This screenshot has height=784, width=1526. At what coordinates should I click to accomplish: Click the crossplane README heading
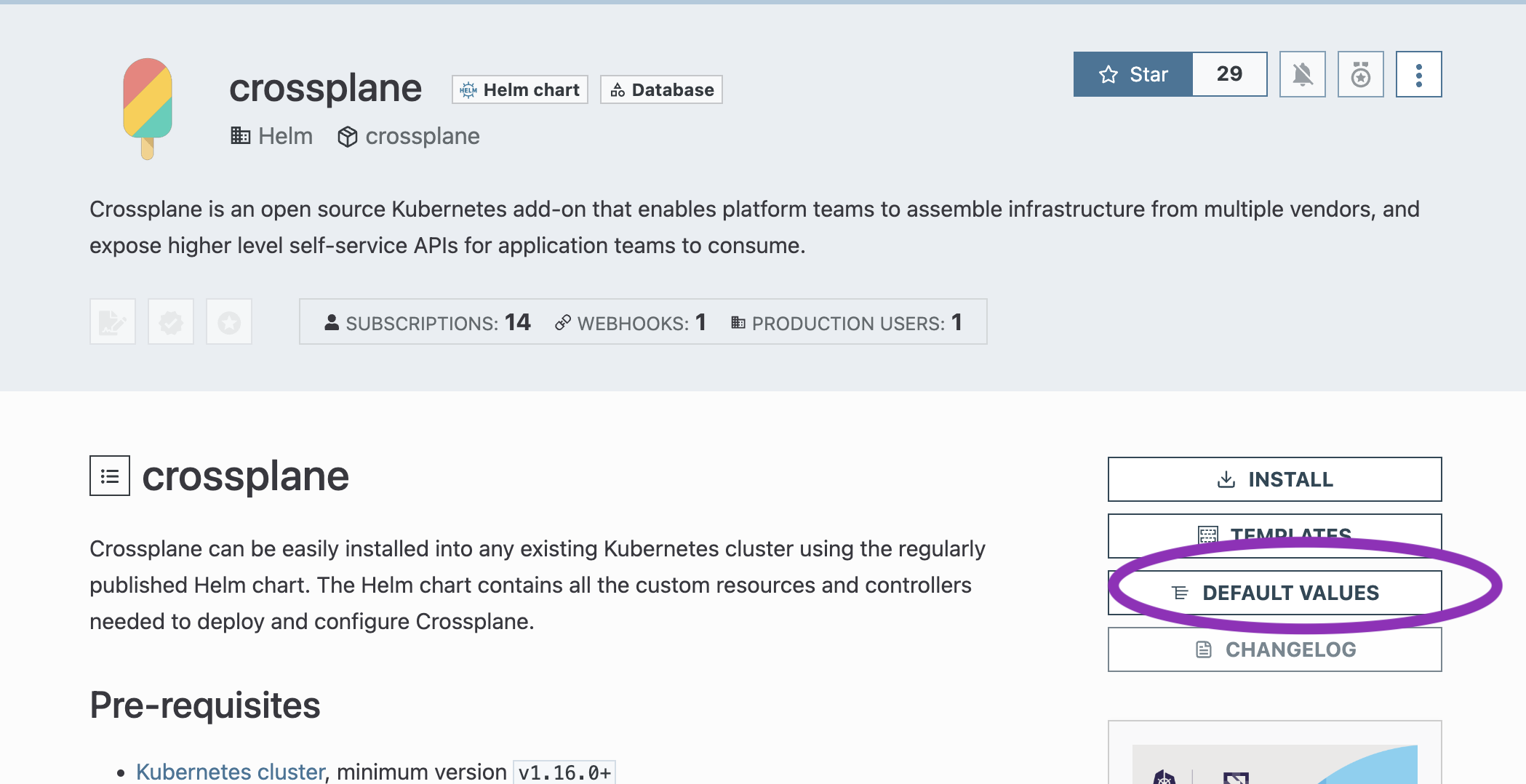click(246, 476)
